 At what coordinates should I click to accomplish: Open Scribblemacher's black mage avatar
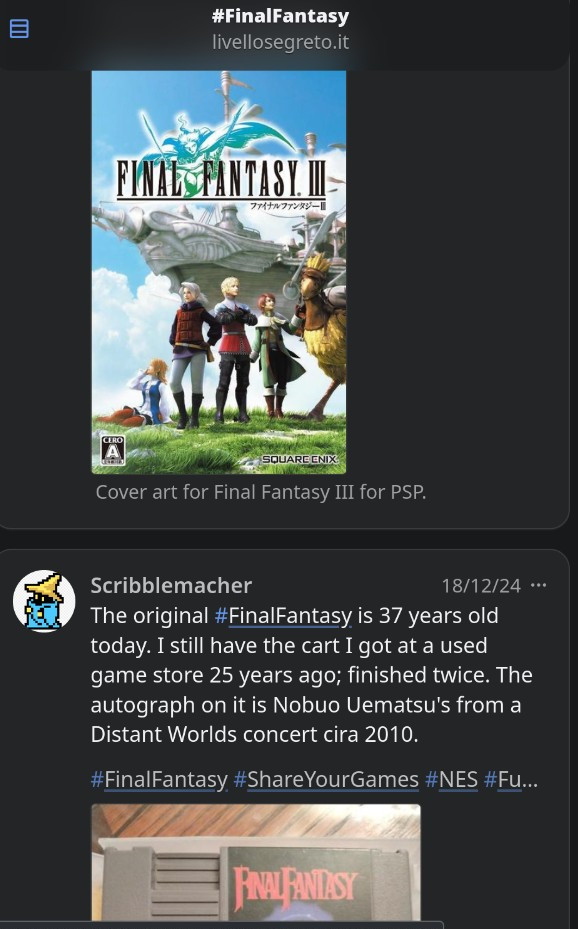click(x=44, y=601)
